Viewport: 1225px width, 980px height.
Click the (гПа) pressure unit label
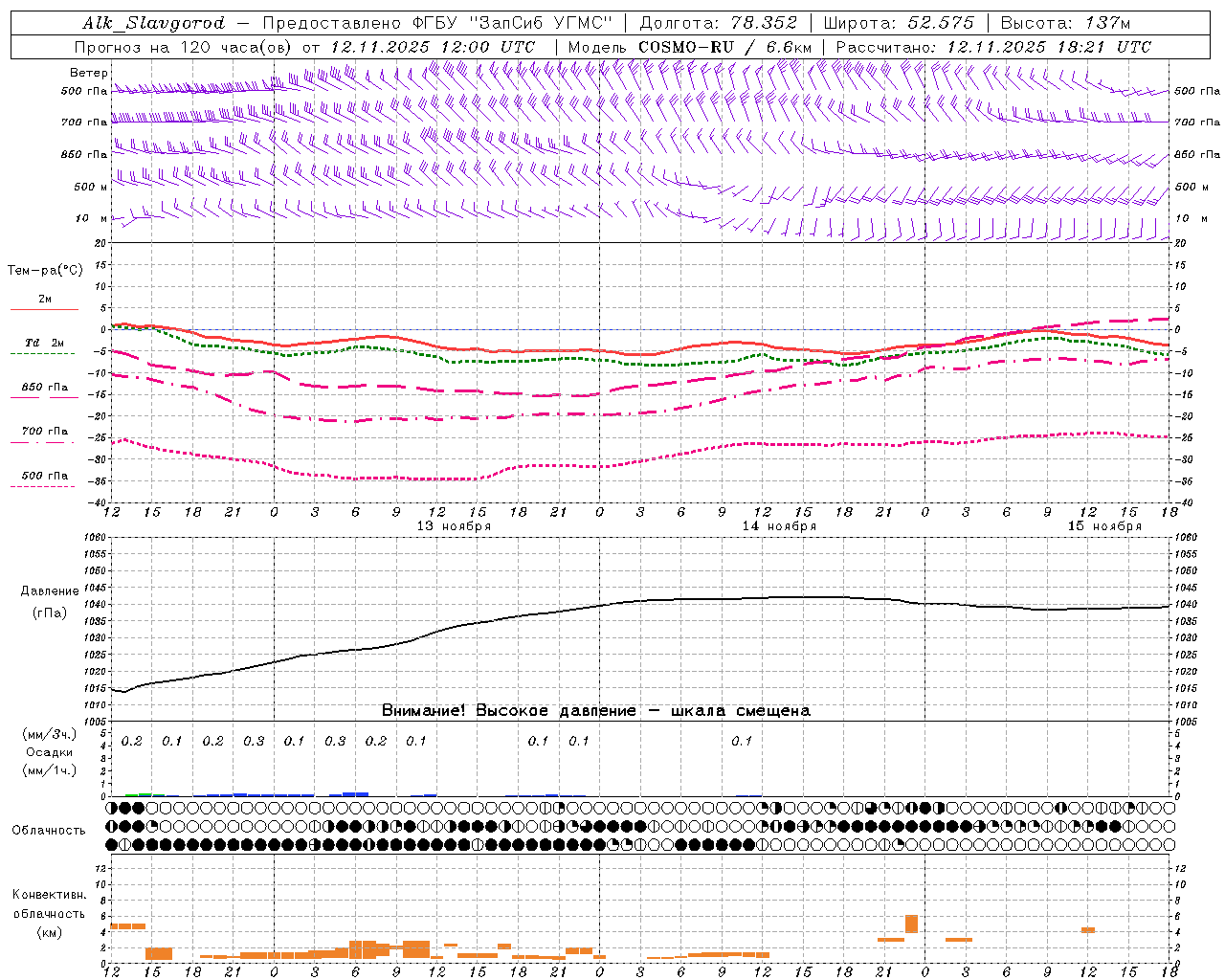coord(50,613)
